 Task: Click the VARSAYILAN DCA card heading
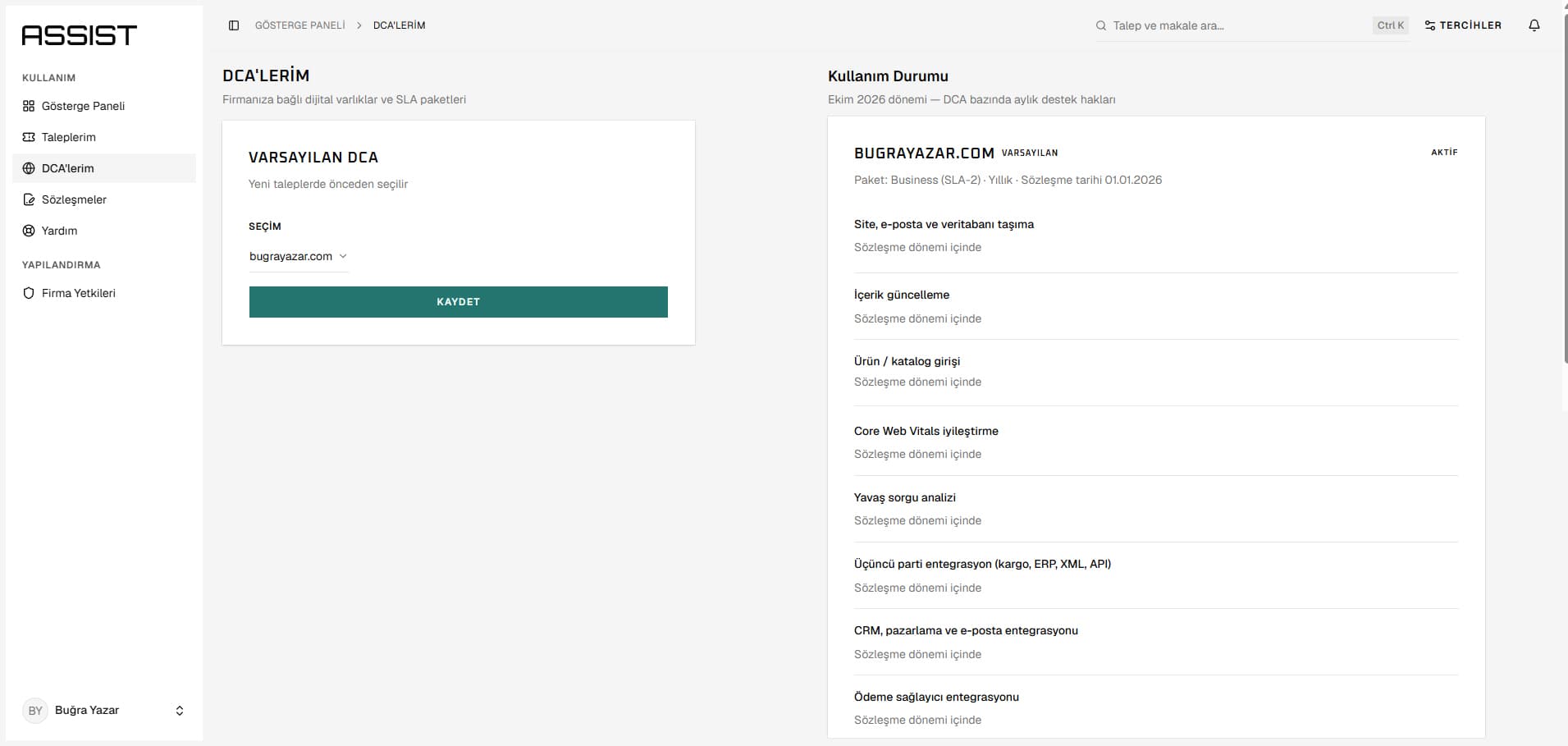pos(313,158)
